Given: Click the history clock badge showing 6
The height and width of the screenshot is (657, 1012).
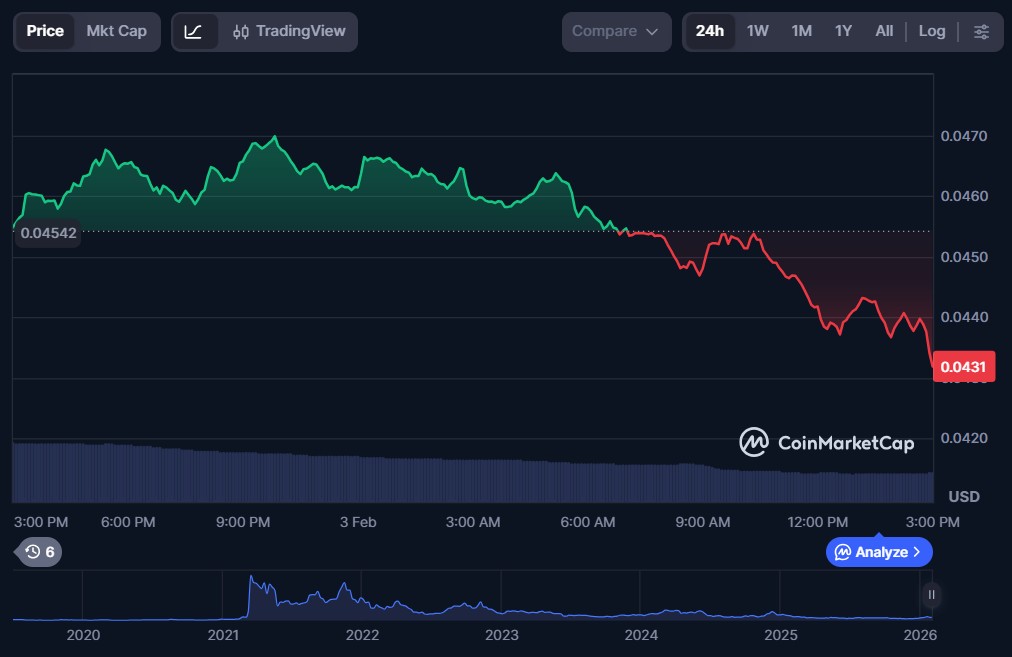Looking at the screenshot, I should click(40, 551).
